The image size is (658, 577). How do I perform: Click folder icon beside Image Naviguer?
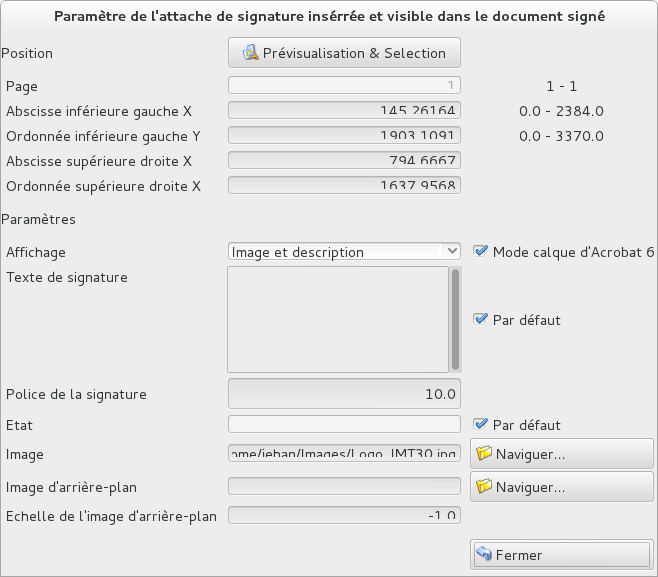click(x=484, y=454)
